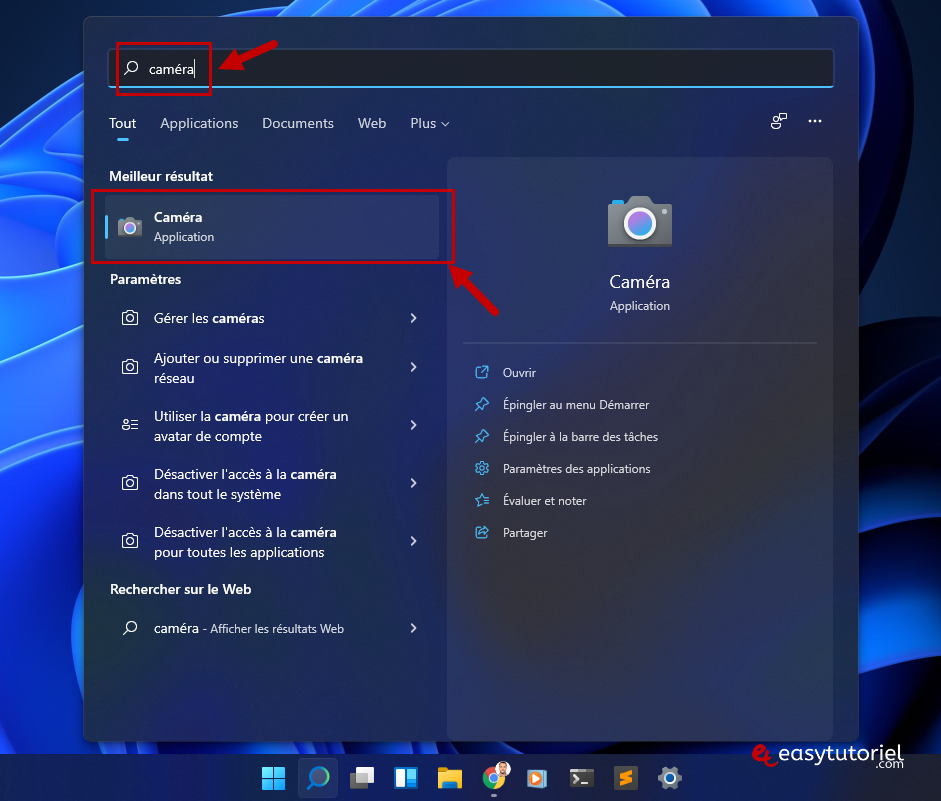Expand chevron for dans tout le système result
The width and height of the screenshot is (941, 801).
click(413, 483)
